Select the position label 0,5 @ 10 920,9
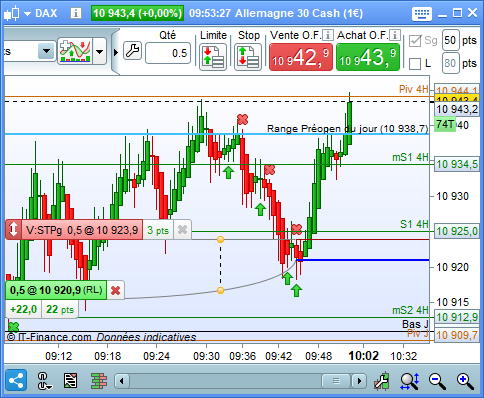Screen dimensions: 484x398 tap(56, 290)
